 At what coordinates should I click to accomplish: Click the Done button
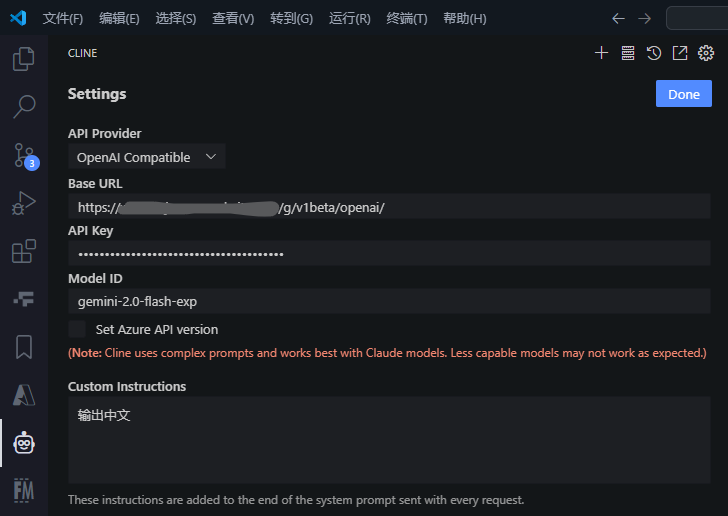(684, 94)
